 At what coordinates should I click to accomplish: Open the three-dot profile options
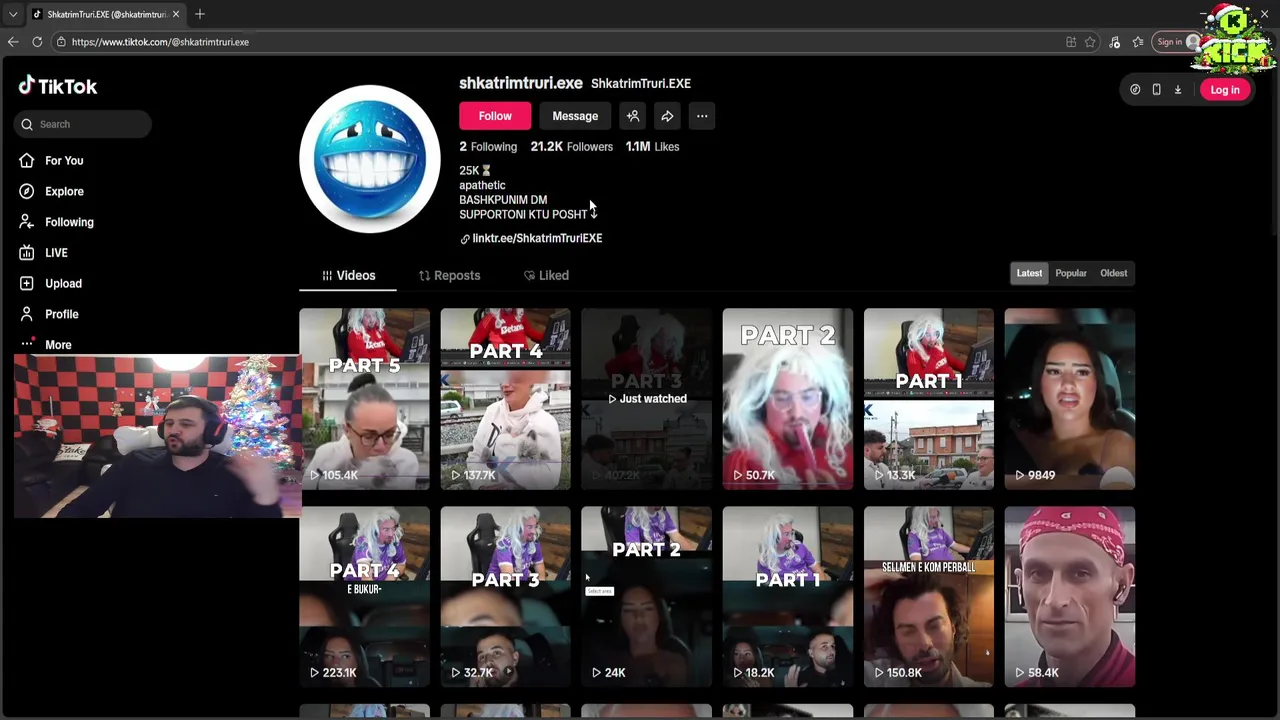[x=702, y=116]
